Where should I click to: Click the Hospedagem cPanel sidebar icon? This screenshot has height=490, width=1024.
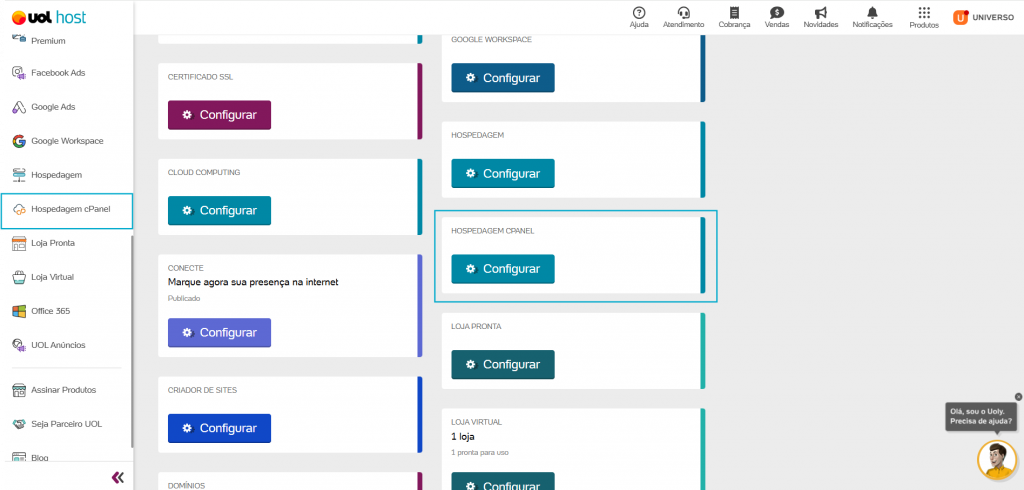(19, 209)
